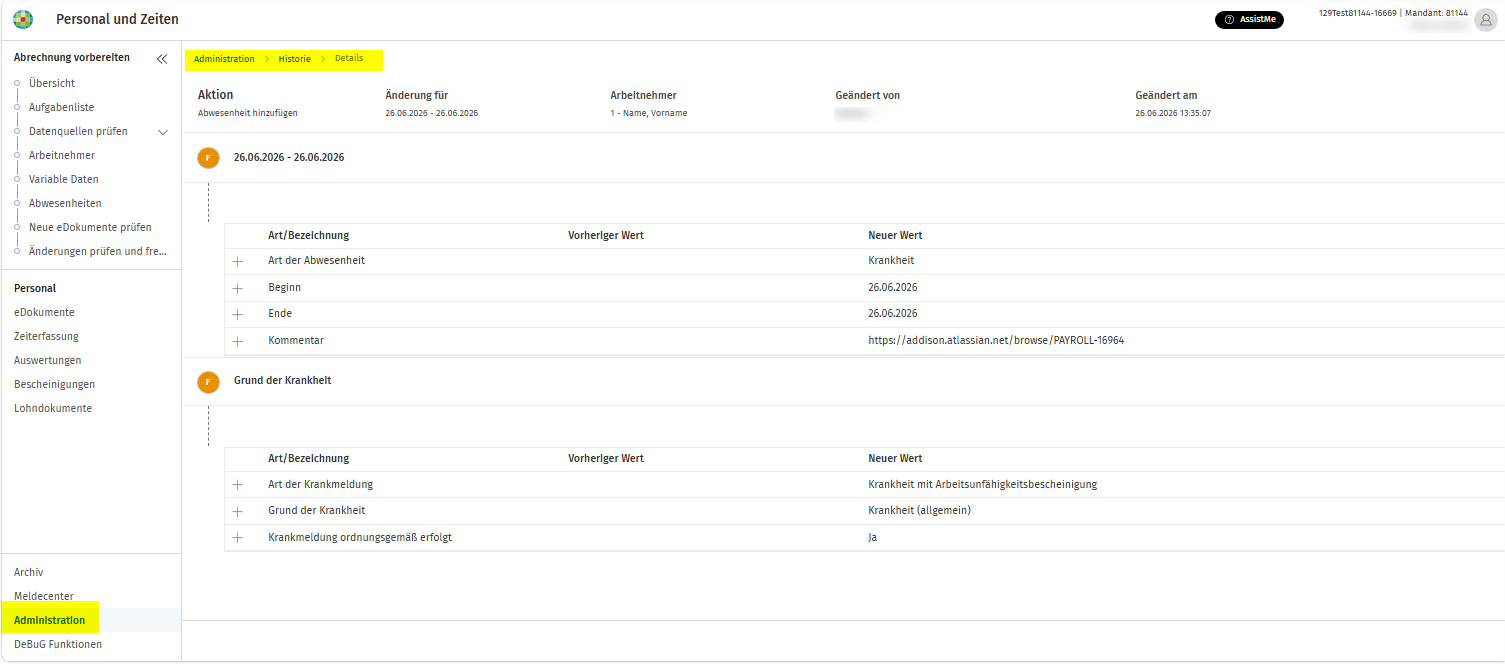Viewport: 1505px width, 664px height.
Task: Open Neue eDokumente prüfen
Action: click(x=90, y=227)
